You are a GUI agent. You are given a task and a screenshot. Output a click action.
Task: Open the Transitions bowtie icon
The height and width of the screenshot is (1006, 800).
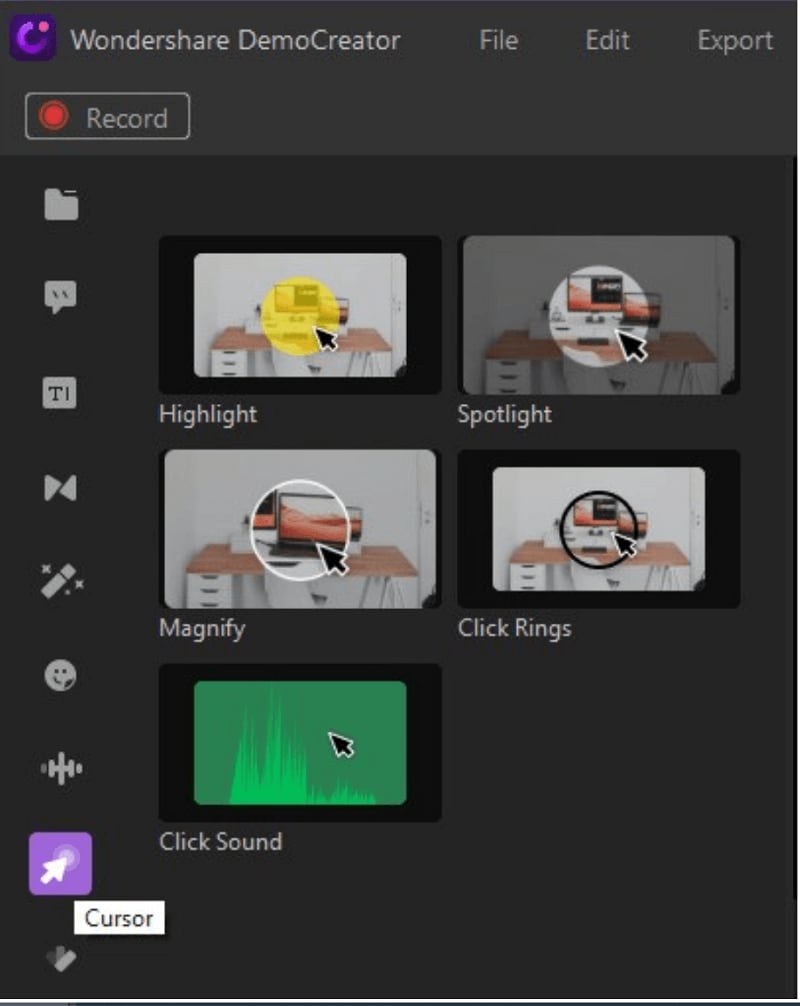pos(60,488)
